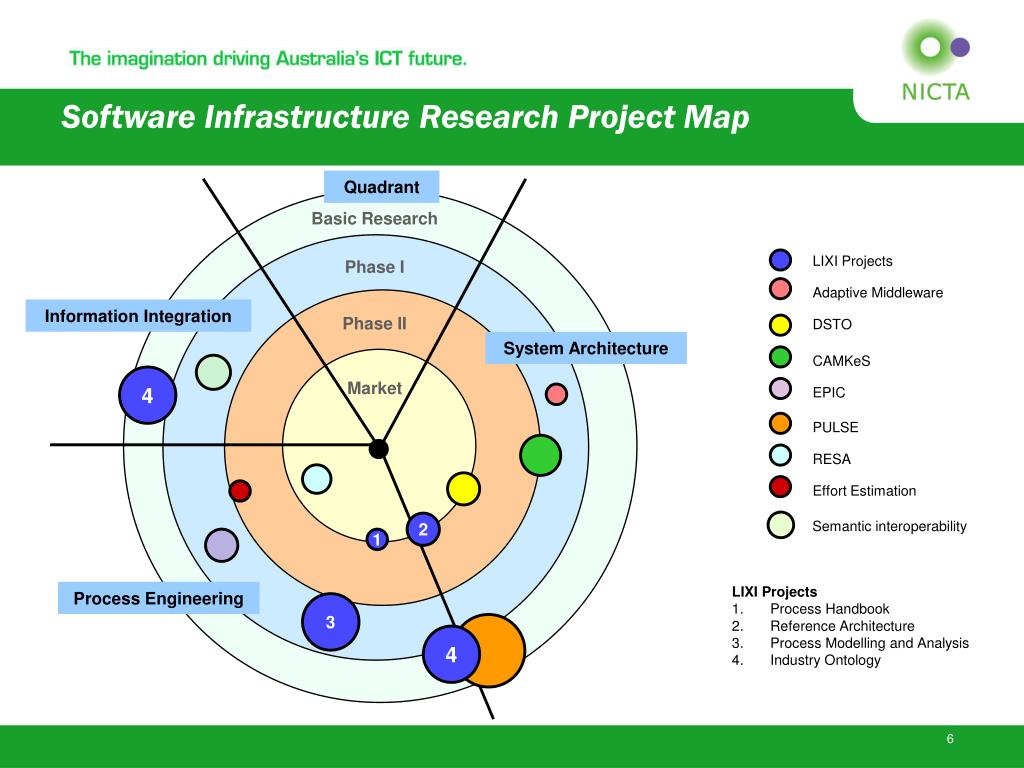
Task: Select the pink Adaptive Middleware legend circle
Action: point(780,289)
